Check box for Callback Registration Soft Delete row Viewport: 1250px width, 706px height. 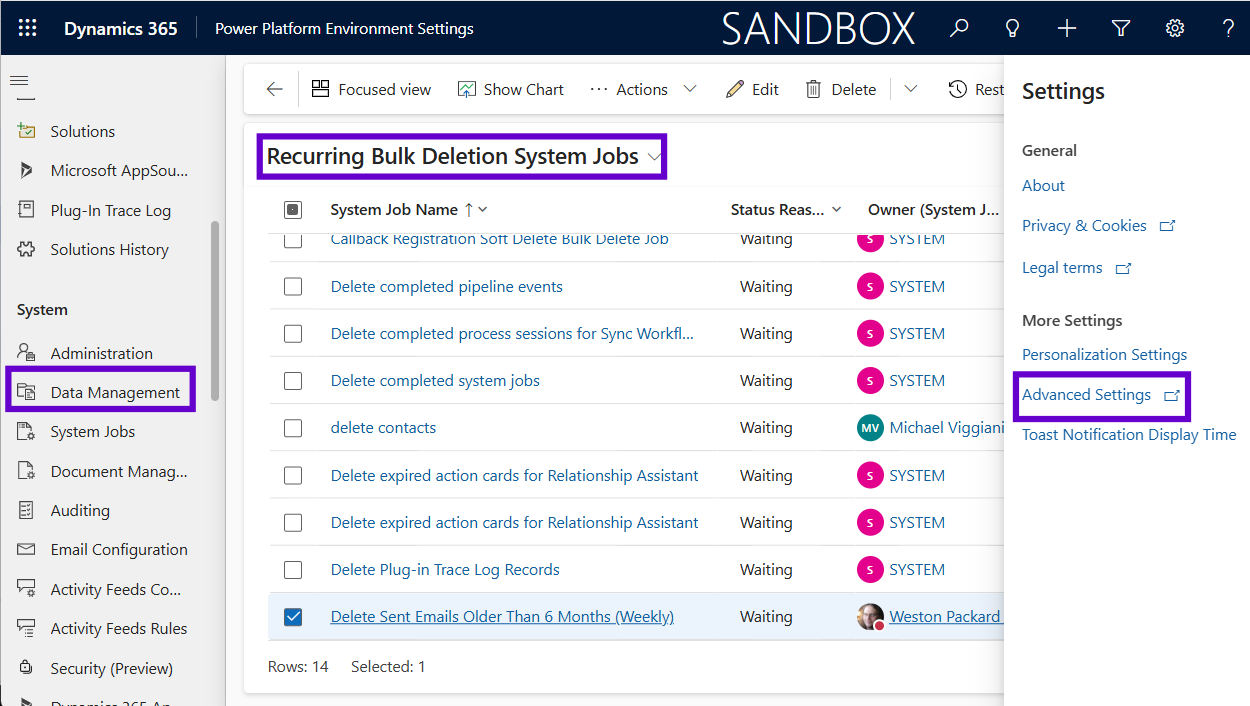click(x=293, y=240)
